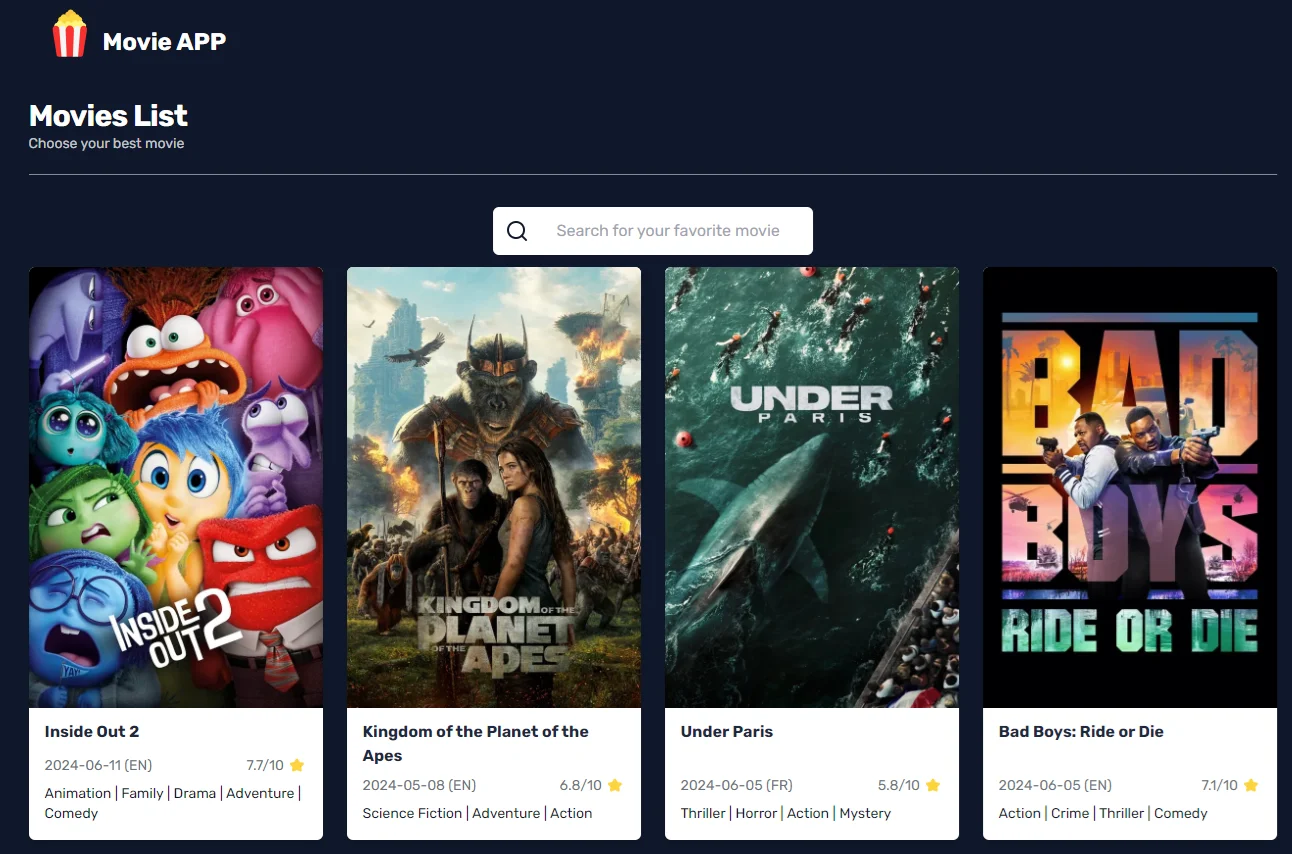Click the Science Fiction genre label

click(x=412, y=813)
